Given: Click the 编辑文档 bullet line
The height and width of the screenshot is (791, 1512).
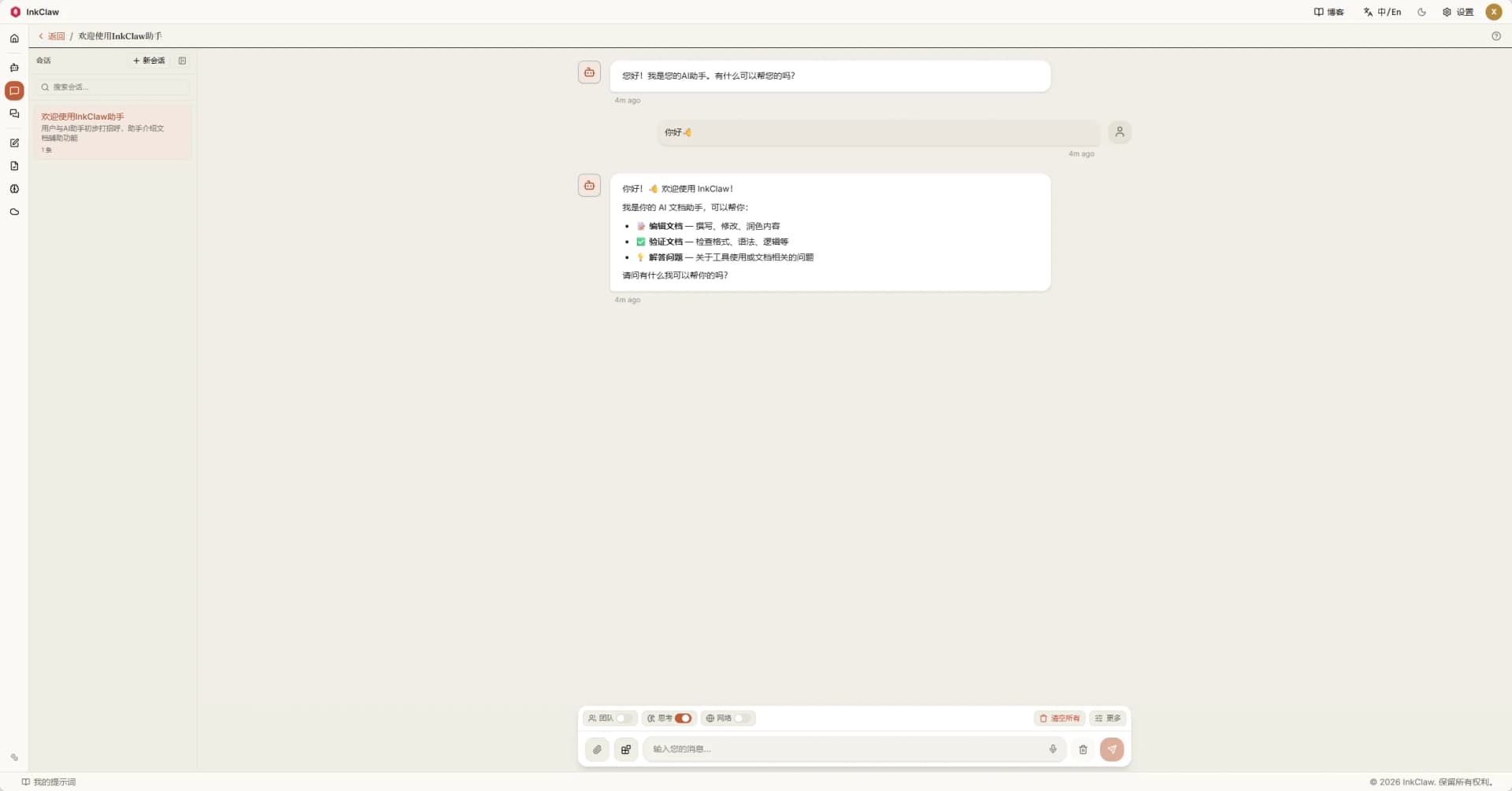Looking at the screenshot, I should pyautogui.click(x=709, y=227).
